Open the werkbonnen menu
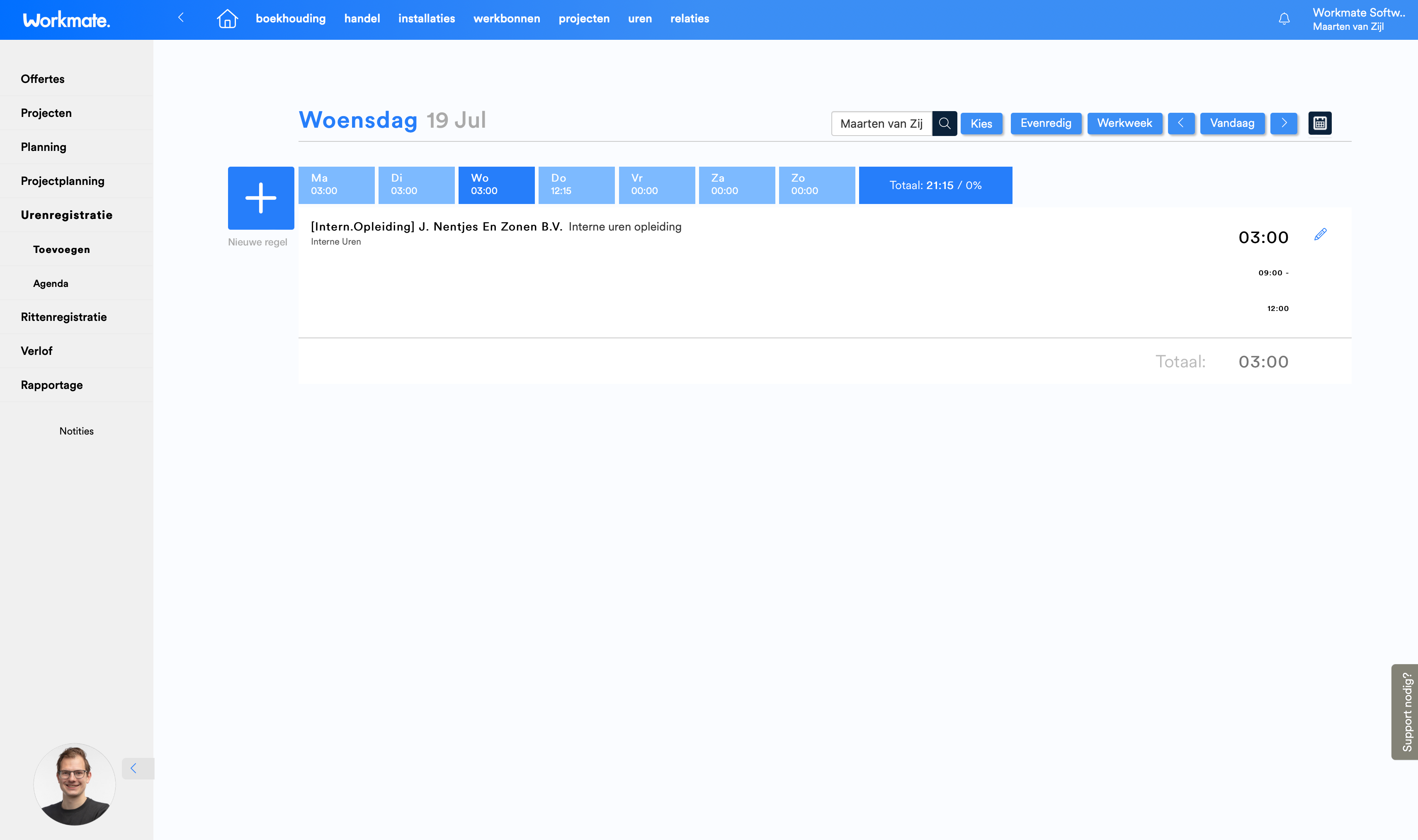Image resolution: width=1418 pixels, height=840 pixels. coord(506,19)
